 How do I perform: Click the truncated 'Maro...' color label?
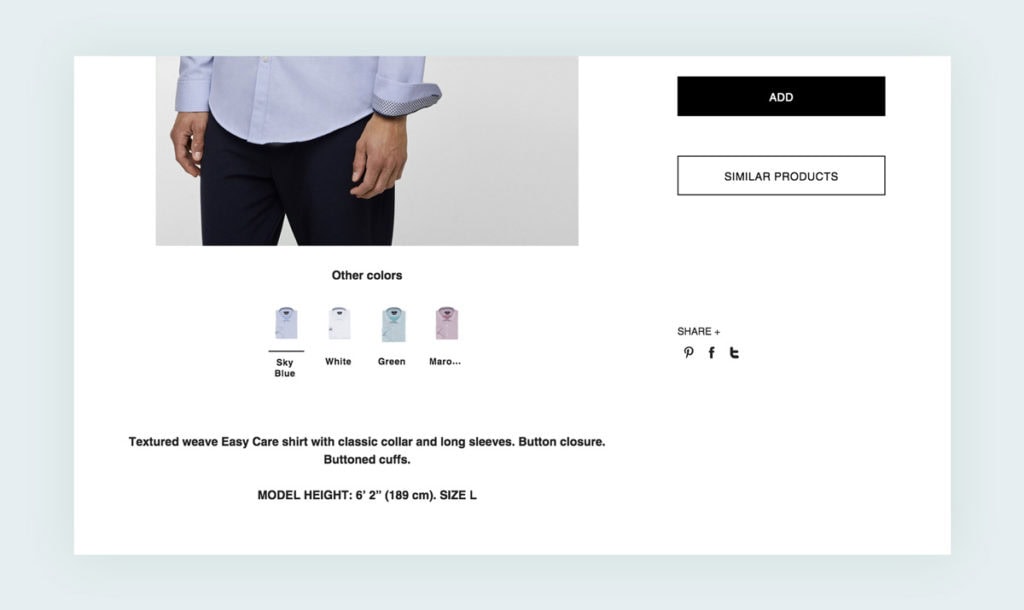coord(445,361)
